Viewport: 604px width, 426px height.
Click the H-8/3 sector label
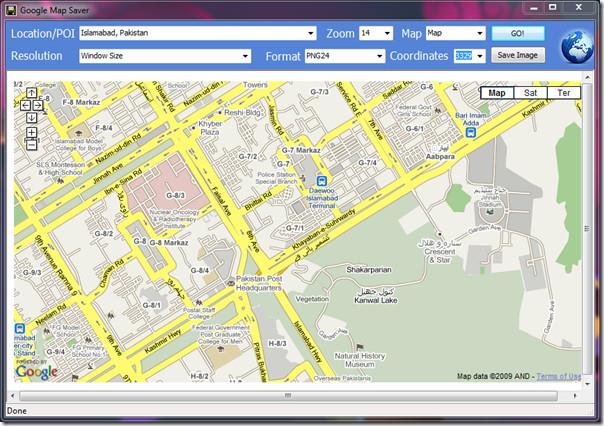click(x=277, y=343)
